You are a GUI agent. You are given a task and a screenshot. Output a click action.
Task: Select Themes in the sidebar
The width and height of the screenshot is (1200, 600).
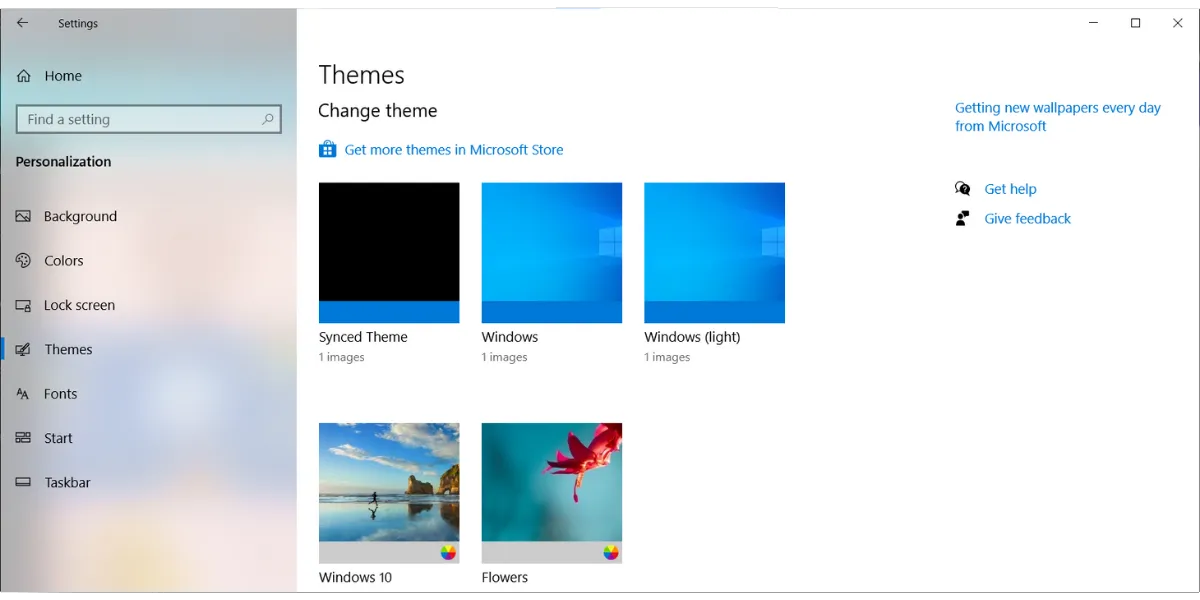68,349
